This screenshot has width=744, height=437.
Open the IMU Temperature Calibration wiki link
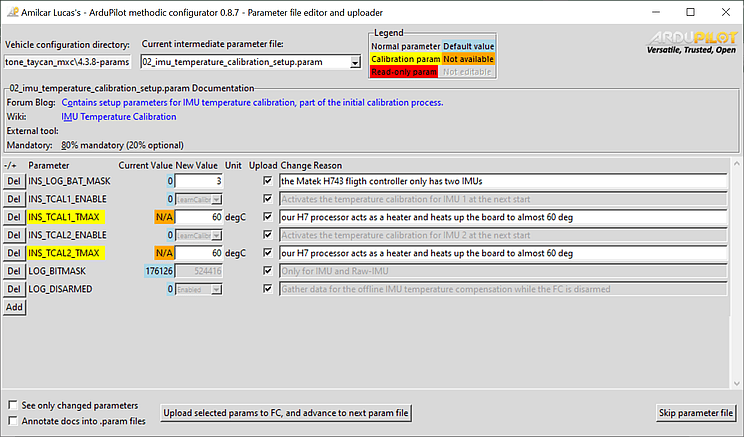point(119,117)
